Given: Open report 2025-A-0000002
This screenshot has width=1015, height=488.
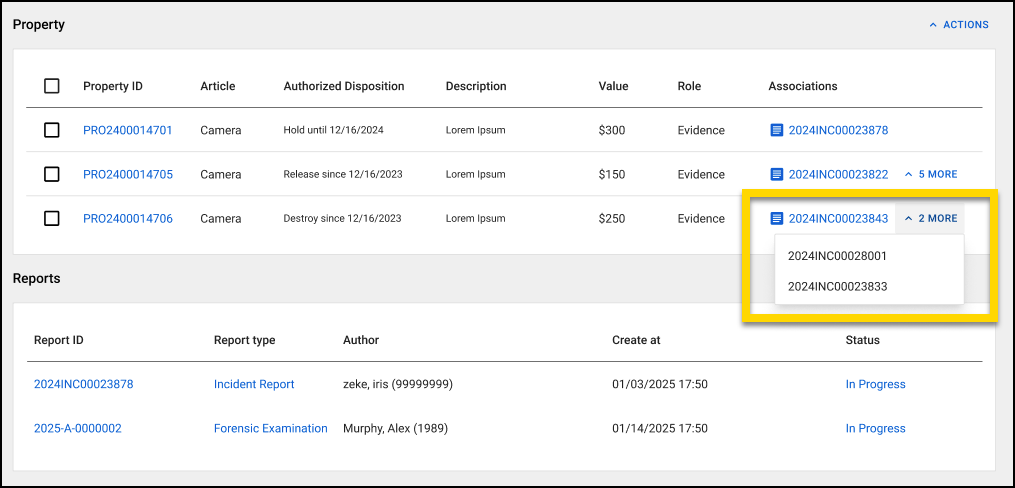Looking at the screenshot, I should tap(78, 428).
